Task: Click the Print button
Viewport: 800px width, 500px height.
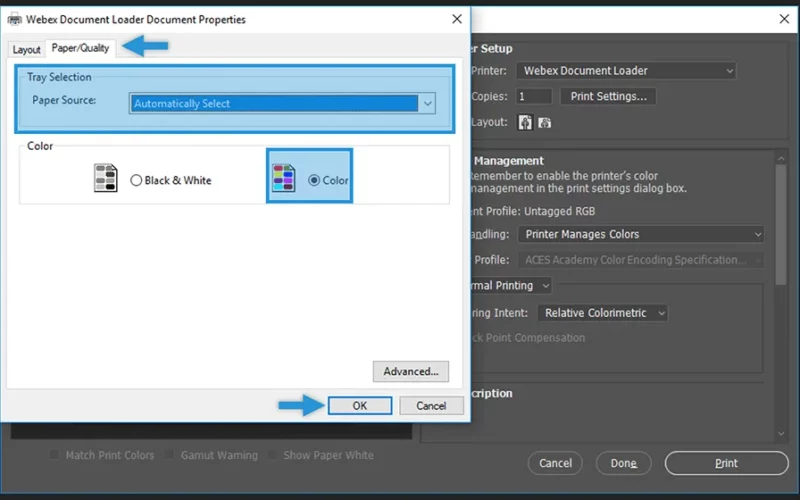Action: [x=727, y=463]
